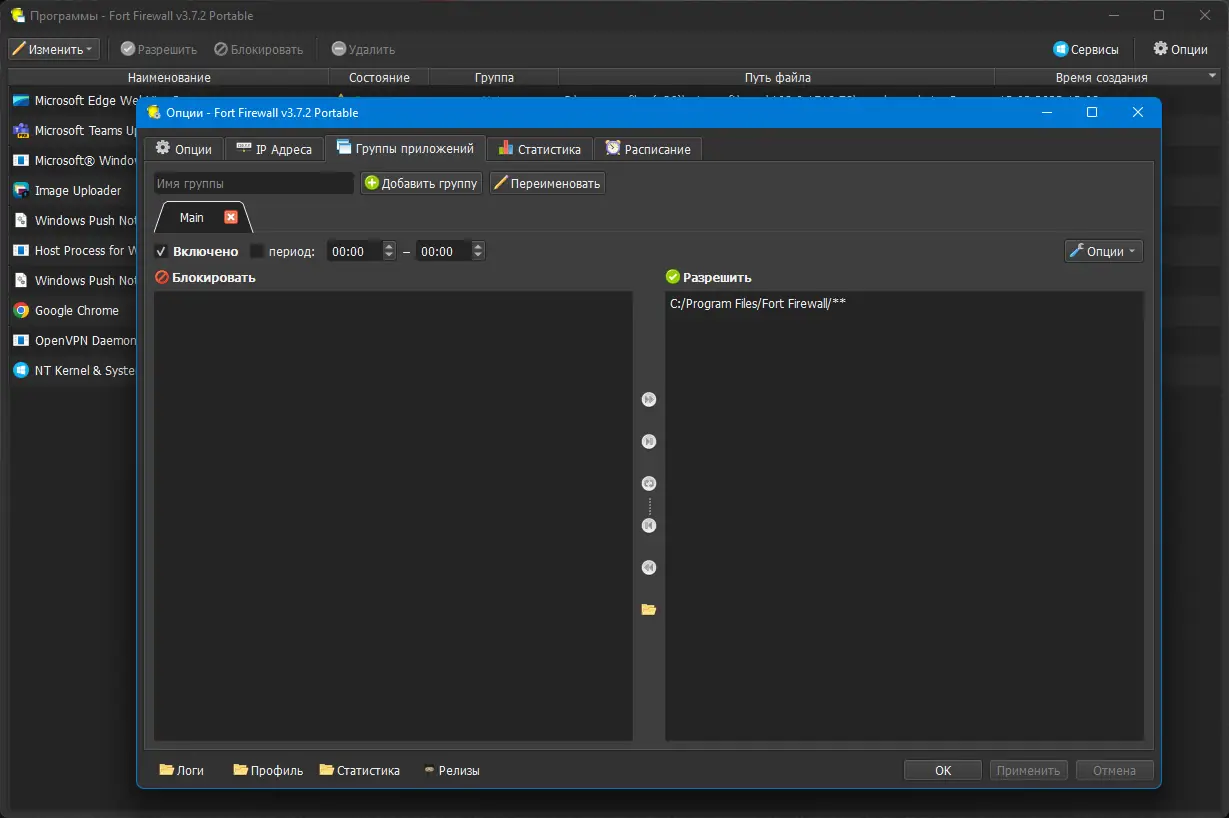Remove the Main group with red X
1229x818 pixels.
(231, 217)
